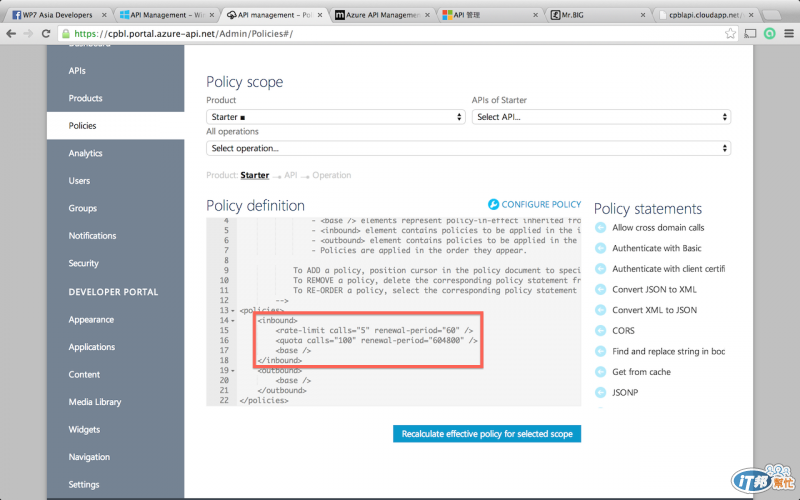This screenshot has width=800, height=500.
Task: Open the Select API dropdown
Action: [x=601, y=117]
